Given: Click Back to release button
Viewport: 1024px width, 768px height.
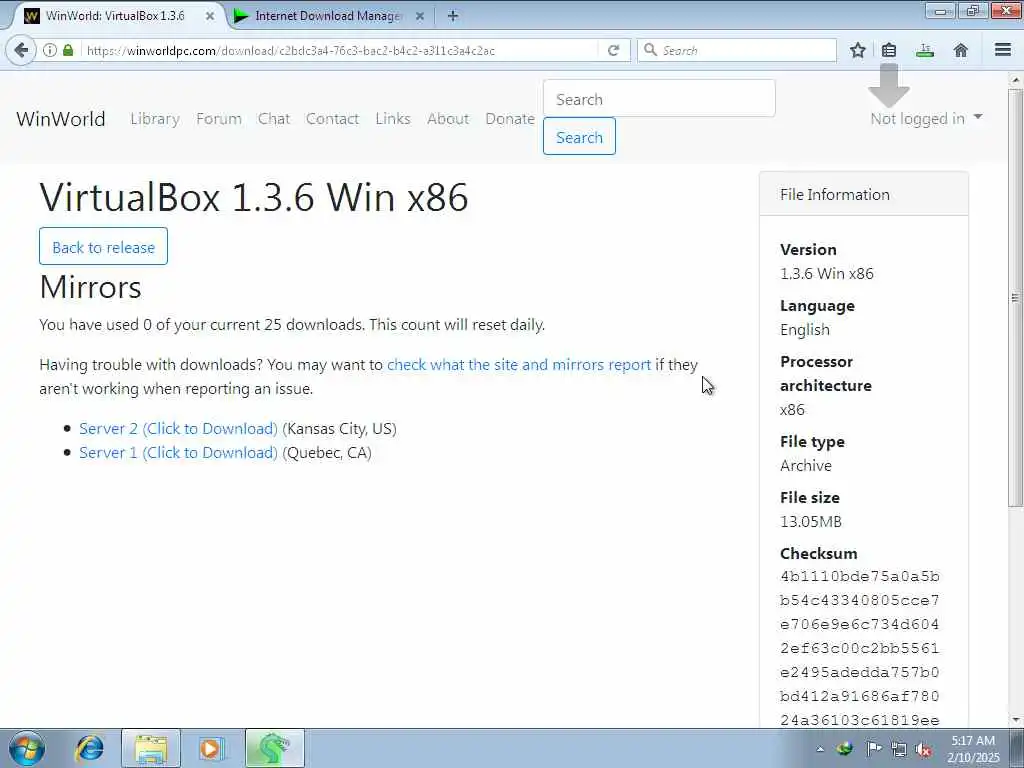Looking at the screenshot, I should tap(103, 247).
